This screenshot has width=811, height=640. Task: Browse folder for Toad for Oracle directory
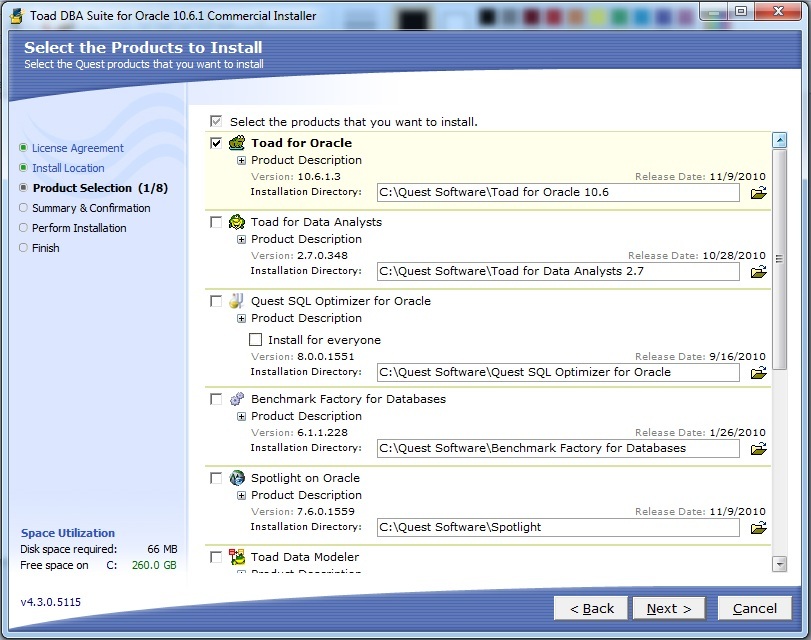(758, 193)
